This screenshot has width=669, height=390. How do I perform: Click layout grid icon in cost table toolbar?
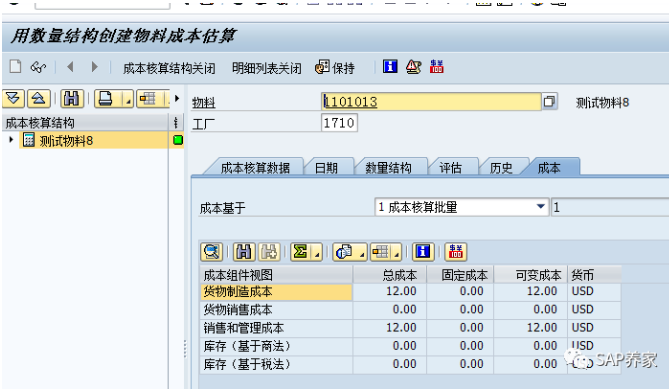pos(381,252)
